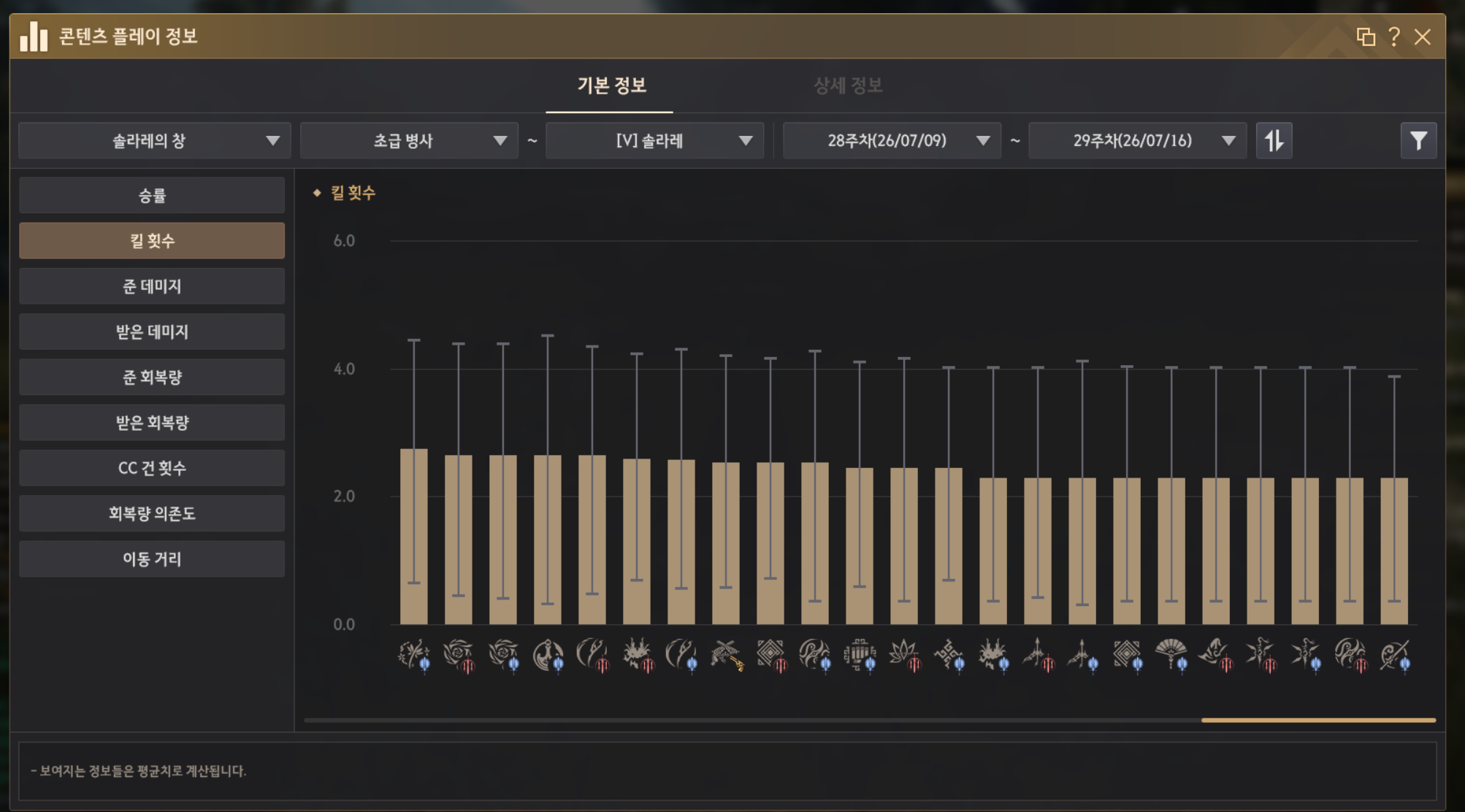The width and height of the screenshot is (1465, 812).
Task: Click the wizard hat class icon
Action: (1216, 654)
